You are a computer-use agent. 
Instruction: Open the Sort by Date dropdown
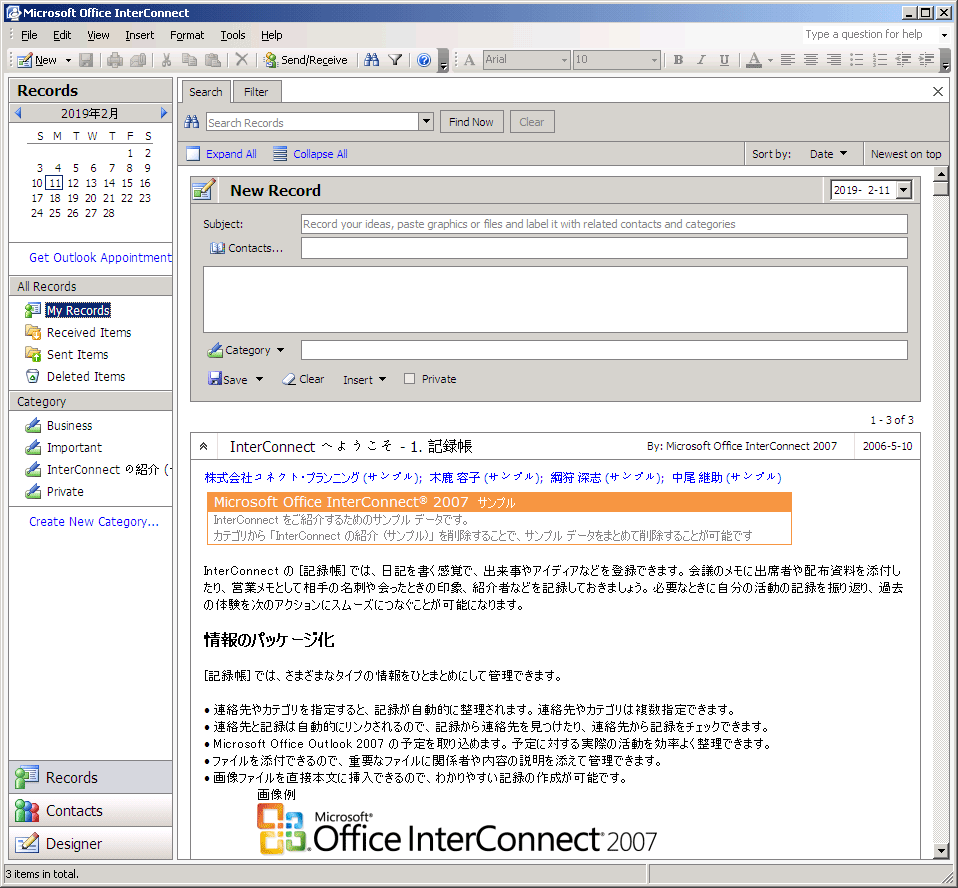tap(828, 154)
